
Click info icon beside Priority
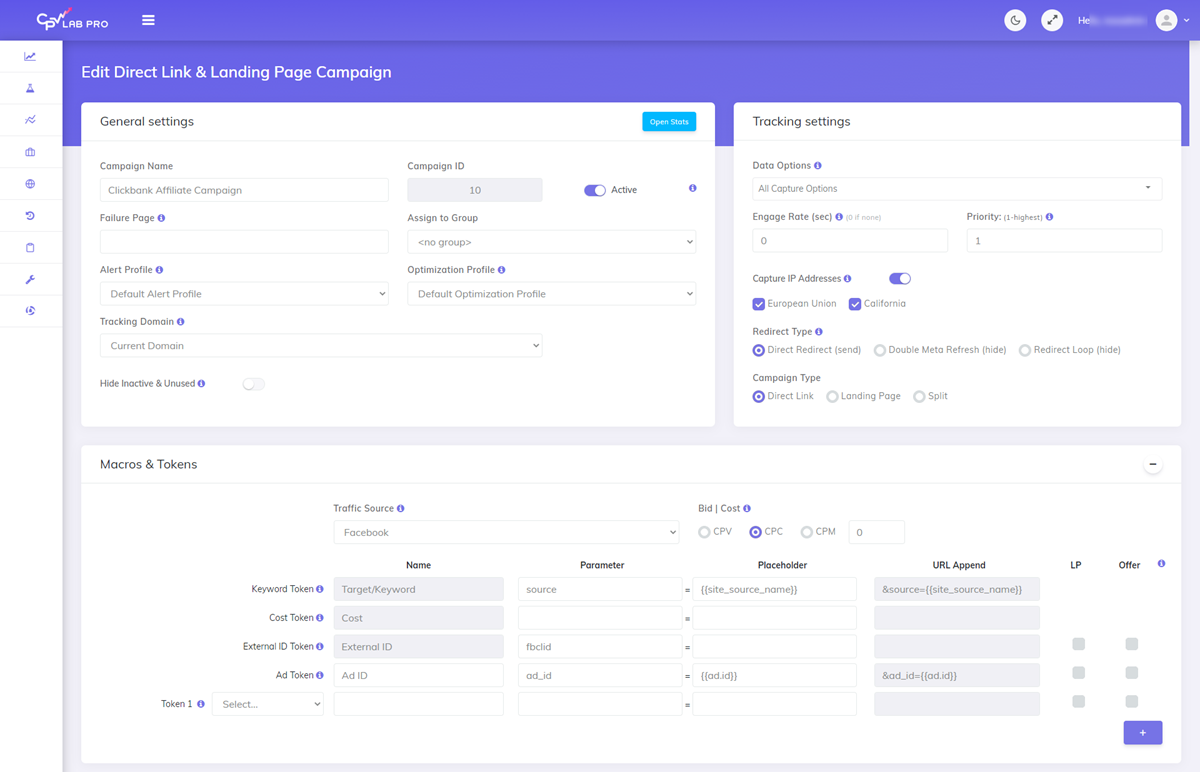click(1049, 217)
